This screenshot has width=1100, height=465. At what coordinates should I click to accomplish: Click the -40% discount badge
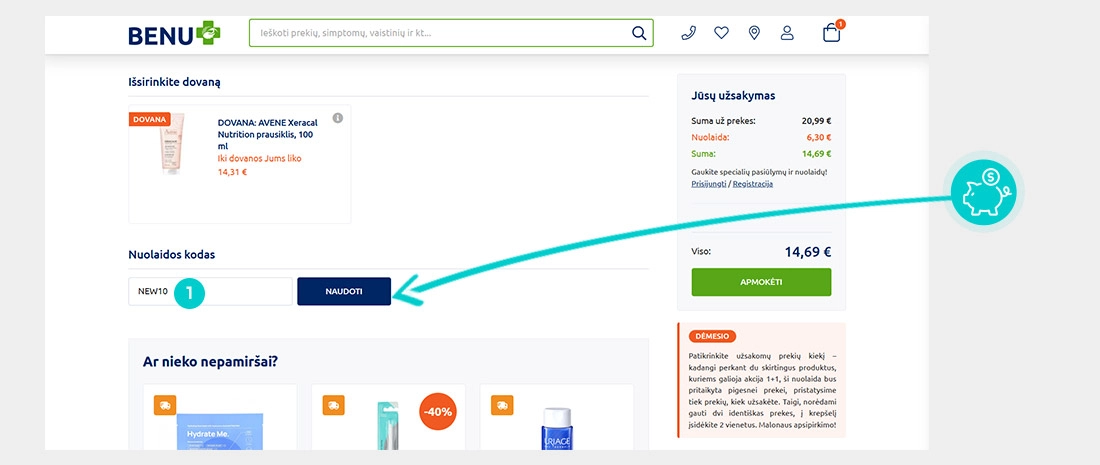coord(438,412)
